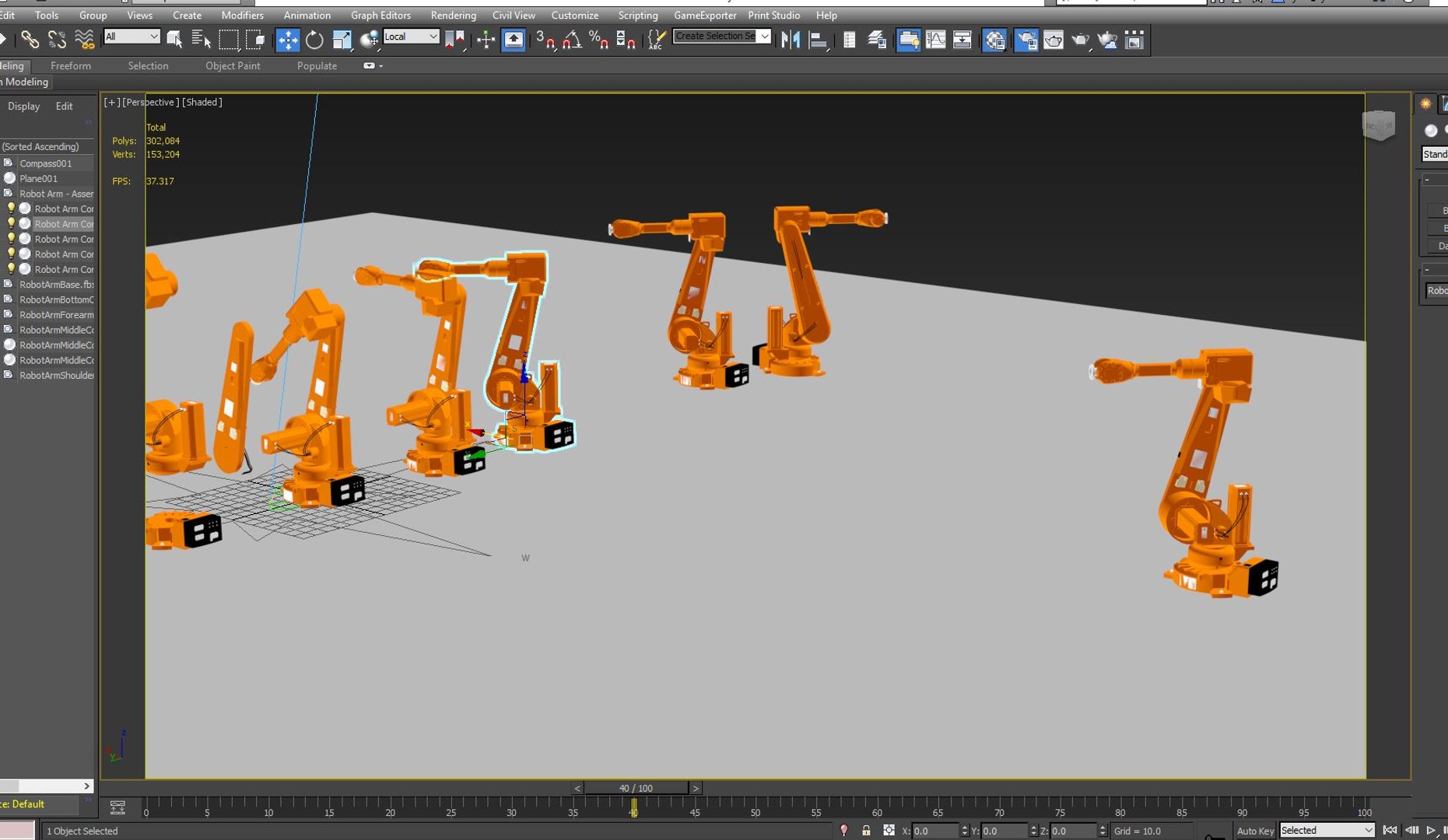Image resolution: width=1448 pixels, height=840 pixels.
Task: Click the Align tool icon
Action: (x=818, y=39)
